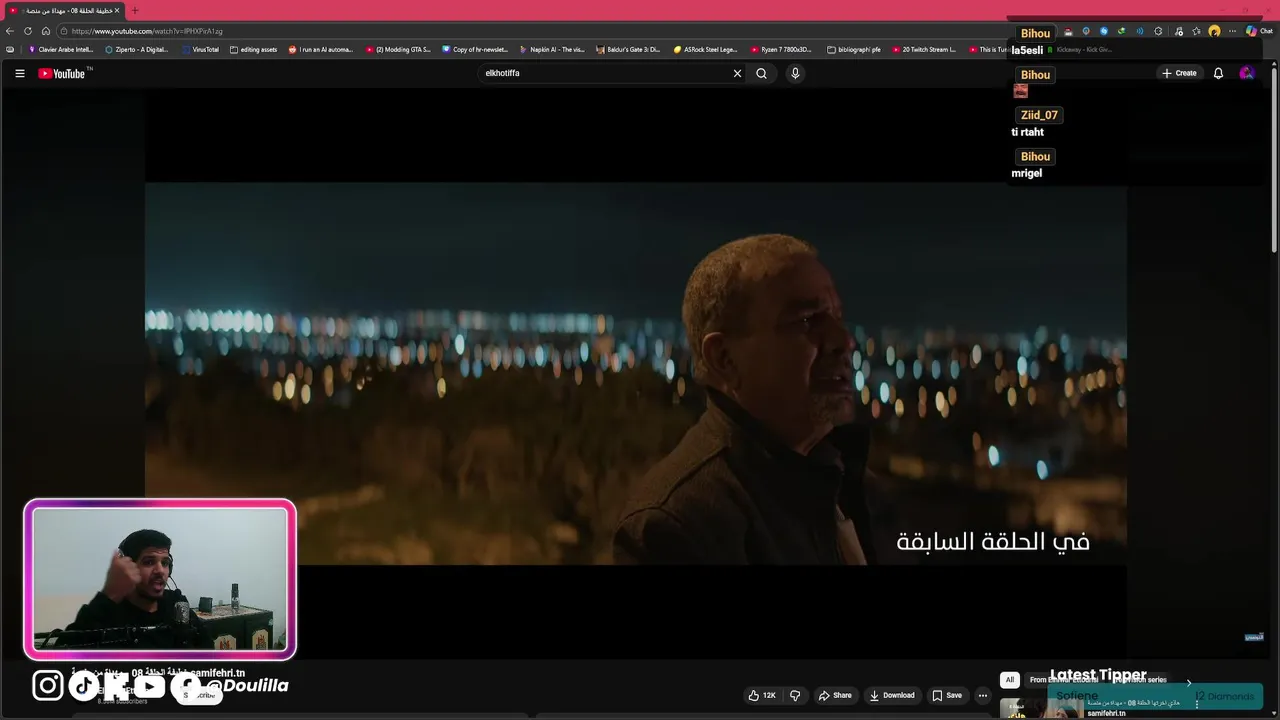Click the YouTube search magnifier button
This screenshot has width=1280, height=720.
761,73
